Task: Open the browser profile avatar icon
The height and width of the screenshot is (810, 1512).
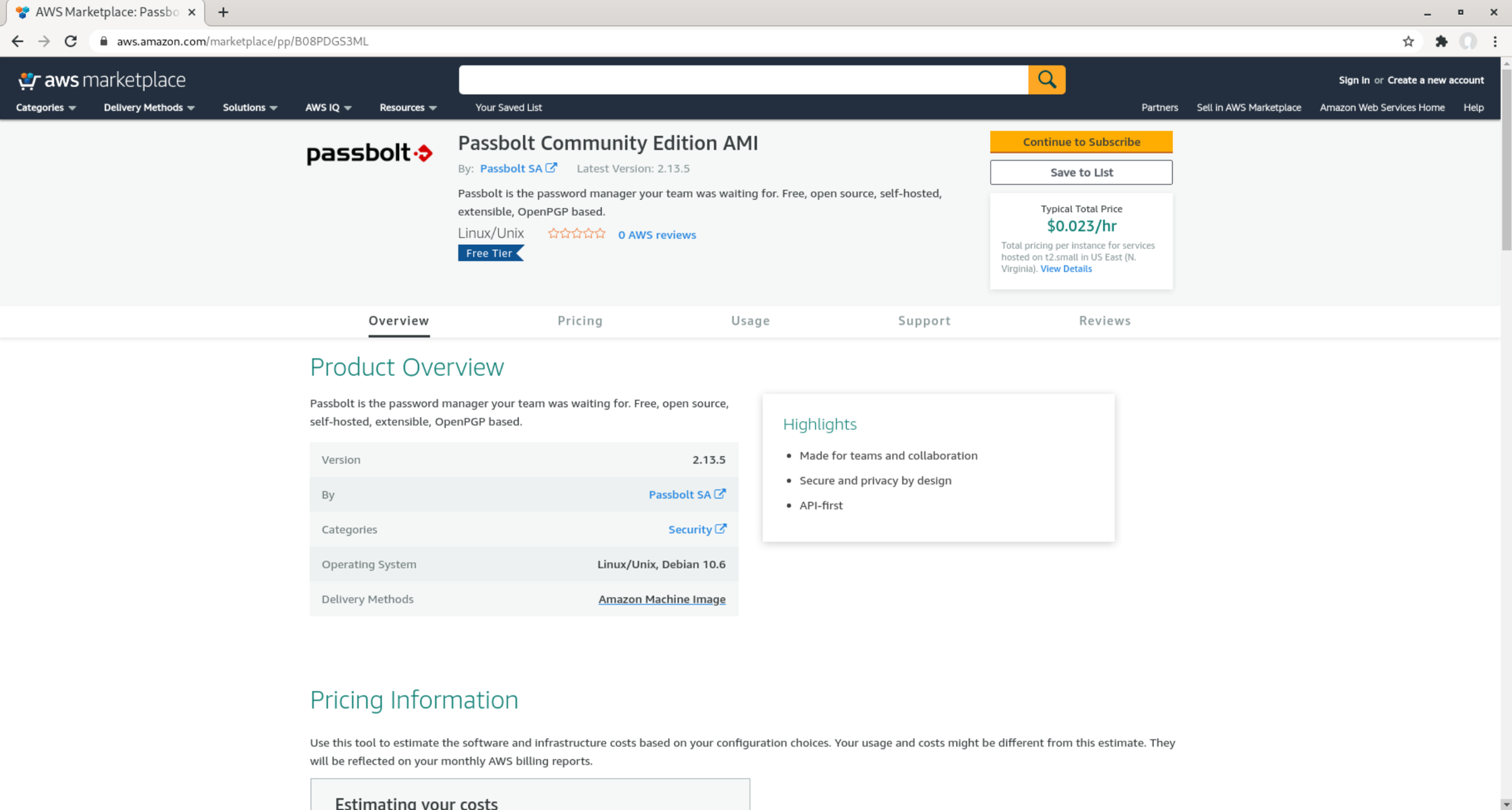Action: [x=1468, y=41]
